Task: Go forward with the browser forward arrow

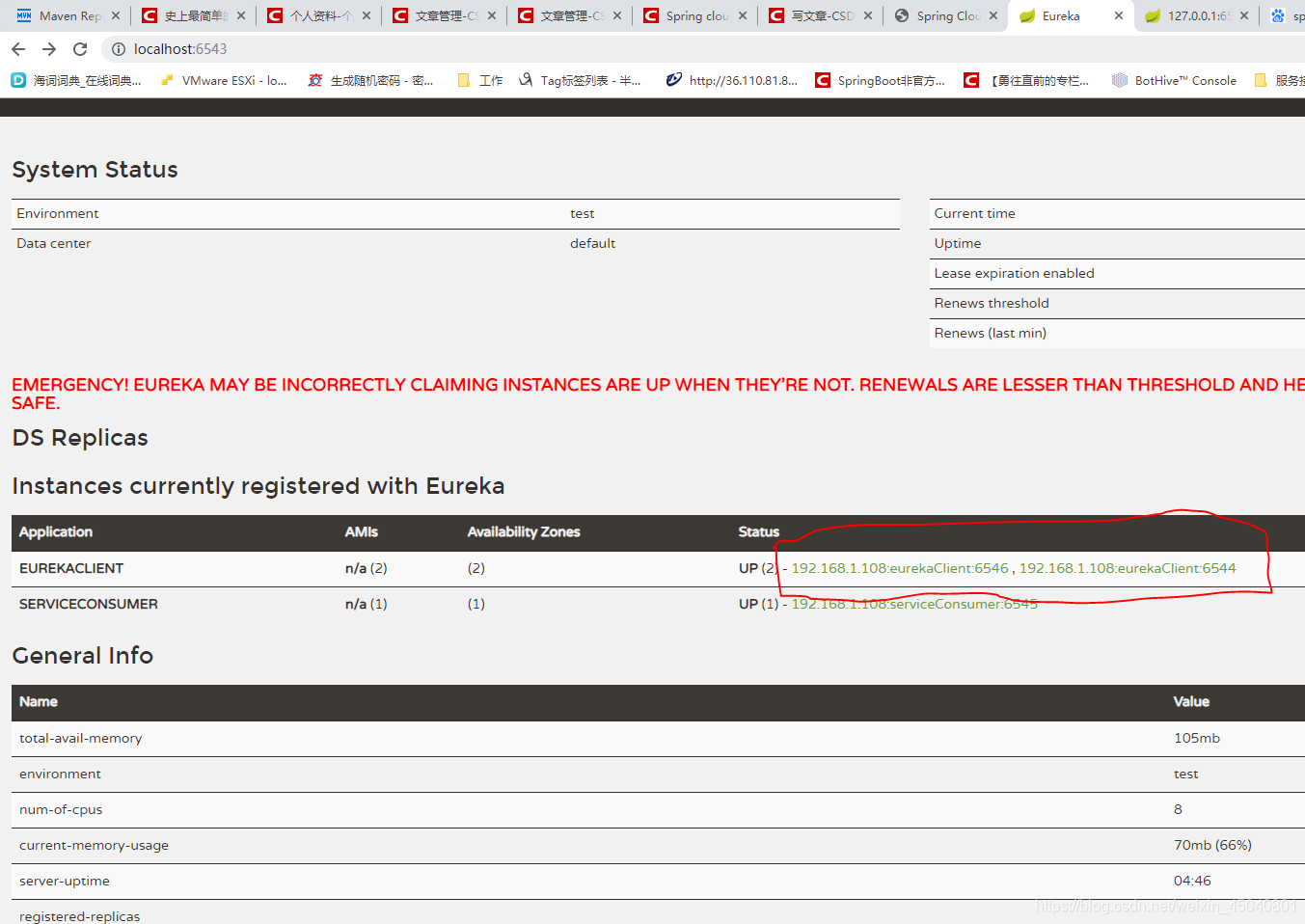Action: pyautogui.click(x=49, y=49)
